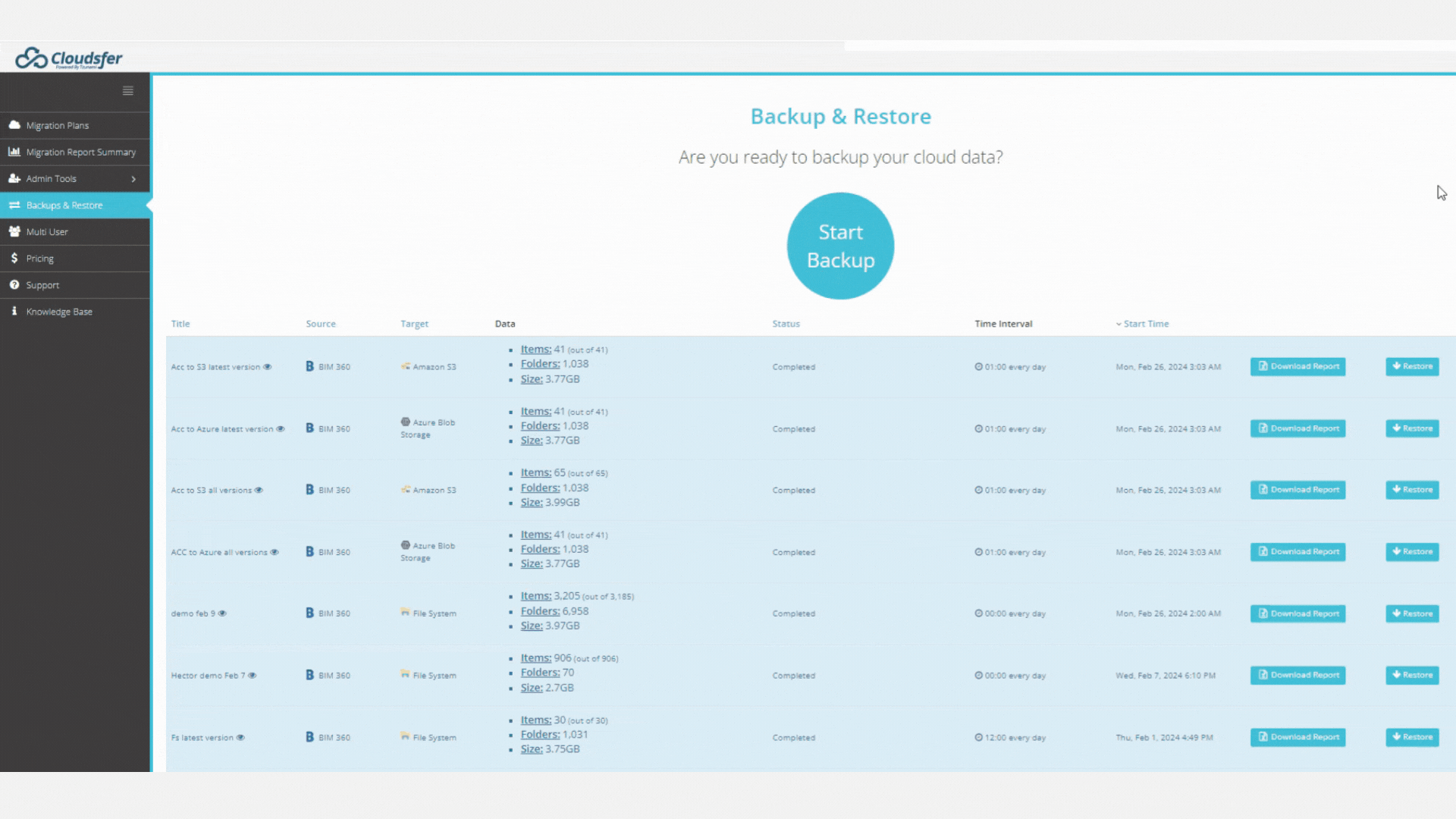Image resolution: width=1456 pixels, height=819 pixels.
Task: Click the hamburger menu icon in sidebar
Action: pos(128,91)
